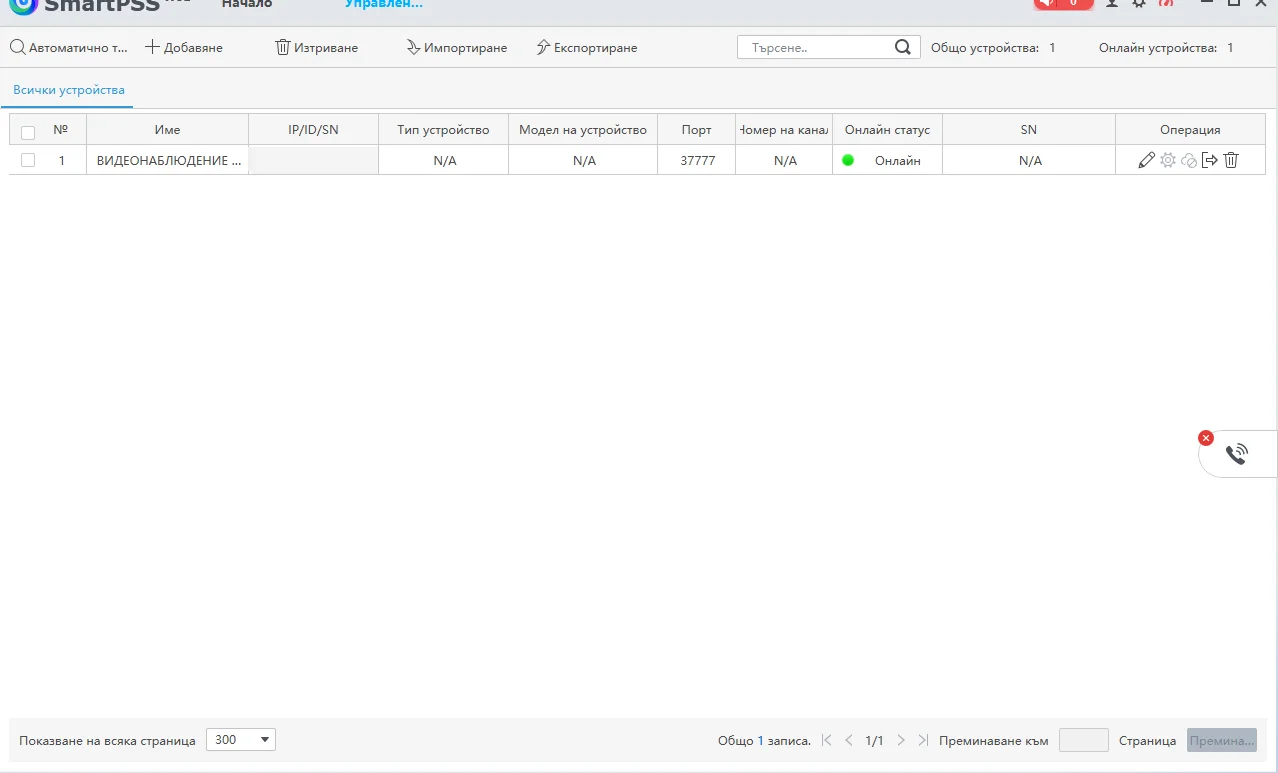Click Импортиране to import devices

pyautogui.click(x=457, y=47)
